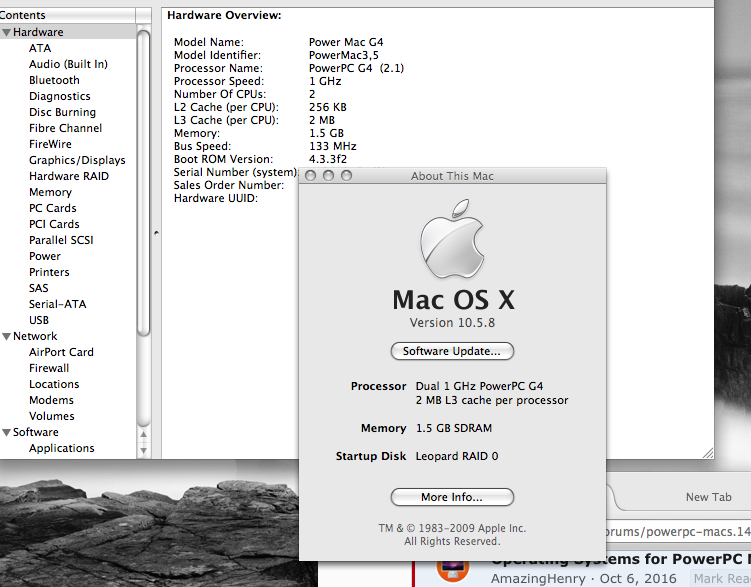Select PC Cards entry
Image resolution: width=751 pixels, height=587 pixels.
[53, 208]
